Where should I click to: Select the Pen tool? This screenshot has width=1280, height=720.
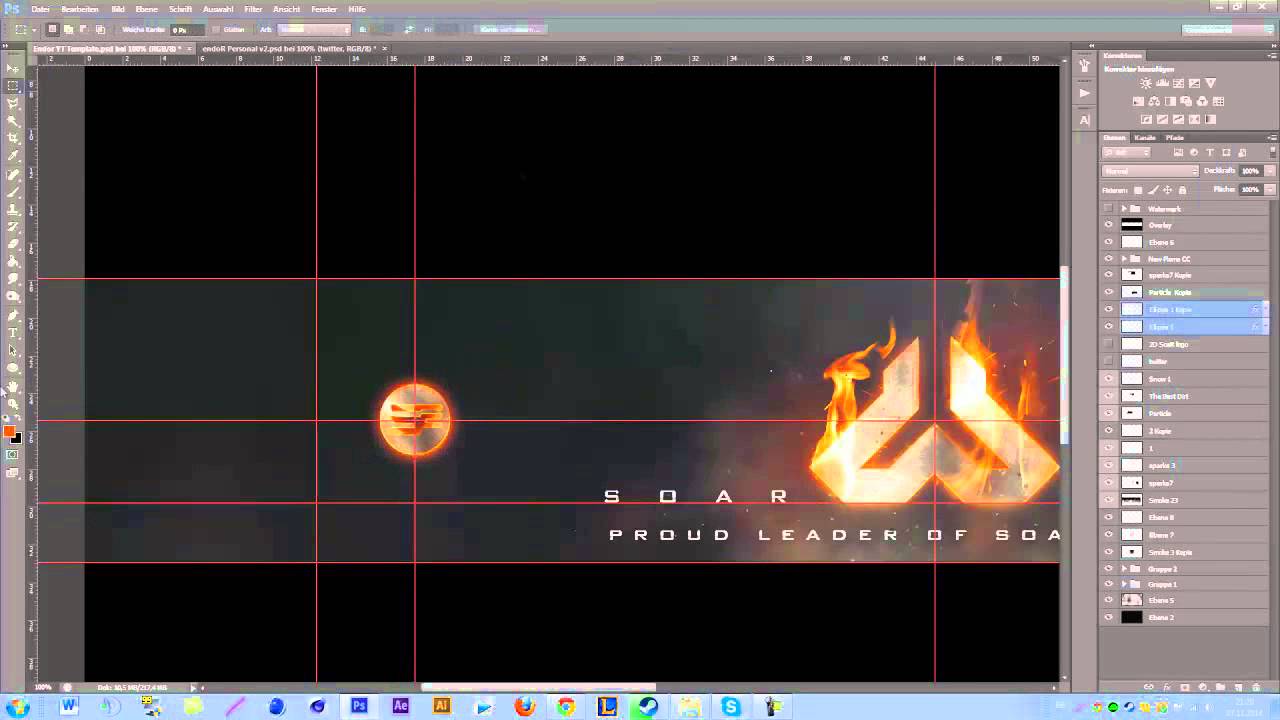point(13,314)
